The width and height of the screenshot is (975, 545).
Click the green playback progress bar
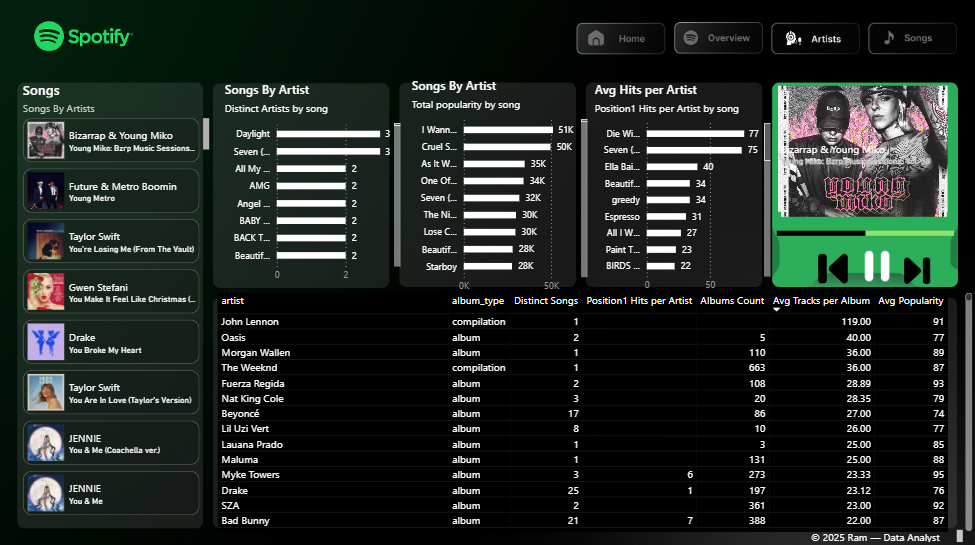864,233
